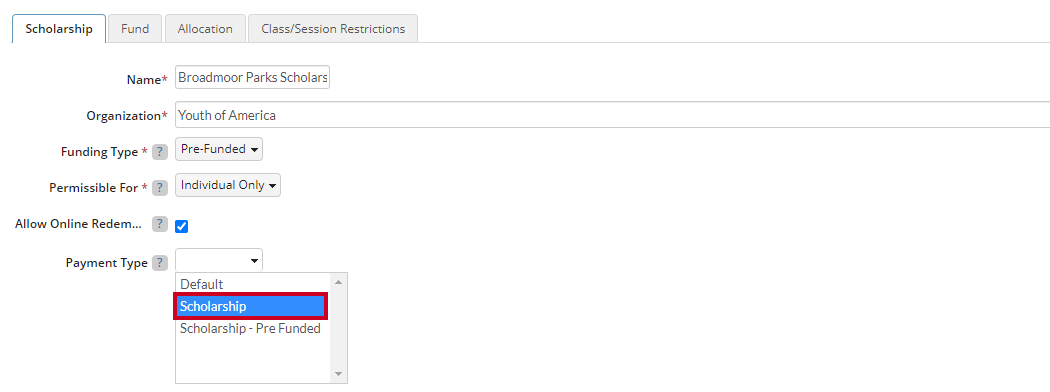Open the Funding Type dropdown
This screenshot has width=1050, height=392.
click(x=219, y=149)
